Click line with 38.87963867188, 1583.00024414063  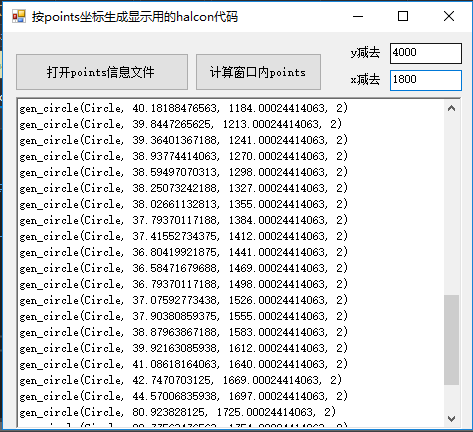[183, 332]
